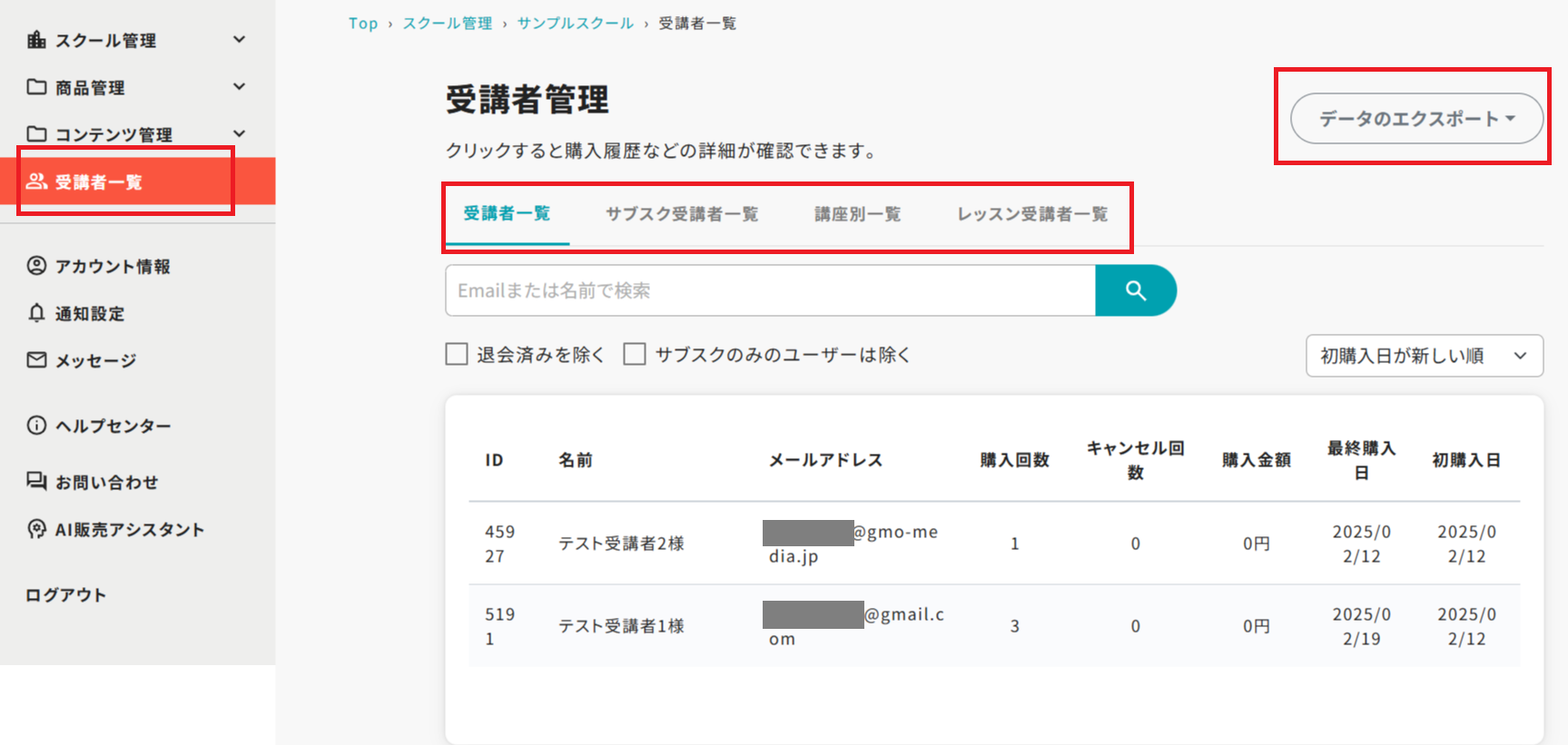Select the 講座別一覧 tab

[x=857, y=214]
